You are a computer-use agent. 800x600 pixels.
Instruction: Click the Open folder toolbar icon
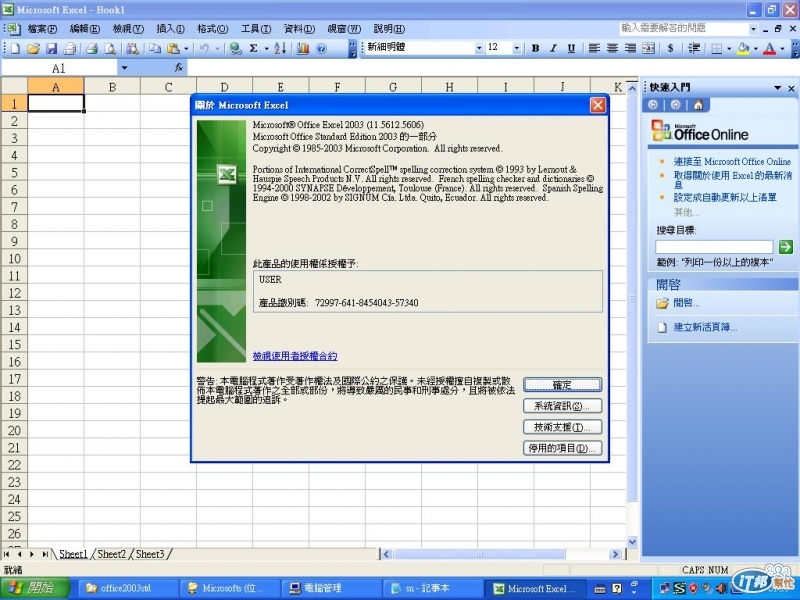point(33,48)
